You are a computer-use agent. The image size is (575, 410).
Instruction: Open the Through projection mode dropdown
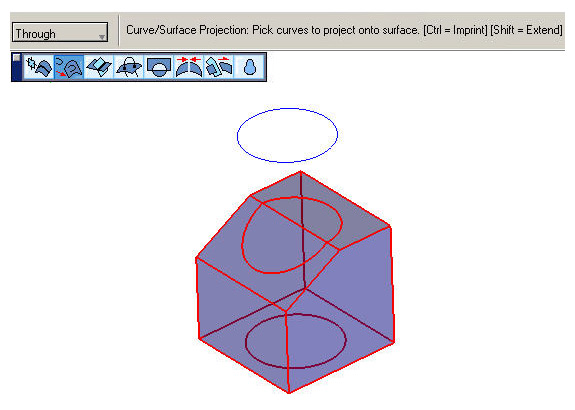tap(60, 33)
